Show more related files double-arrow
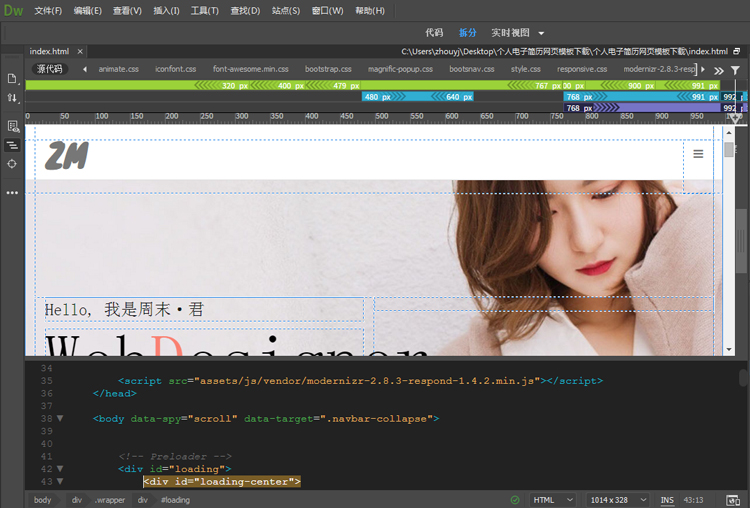Image resolution: width=750 pixels, height=508 pixels. click(718, 71)
